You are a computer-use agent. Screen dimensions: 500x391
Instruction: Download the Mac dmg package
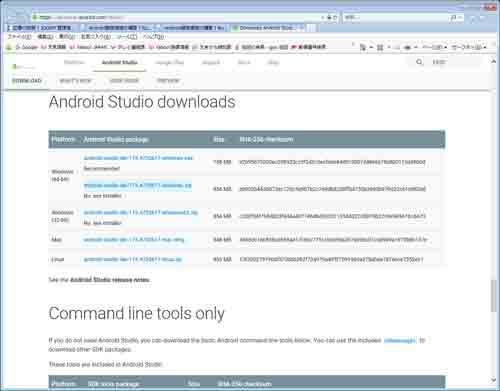[x=134, y=240]
